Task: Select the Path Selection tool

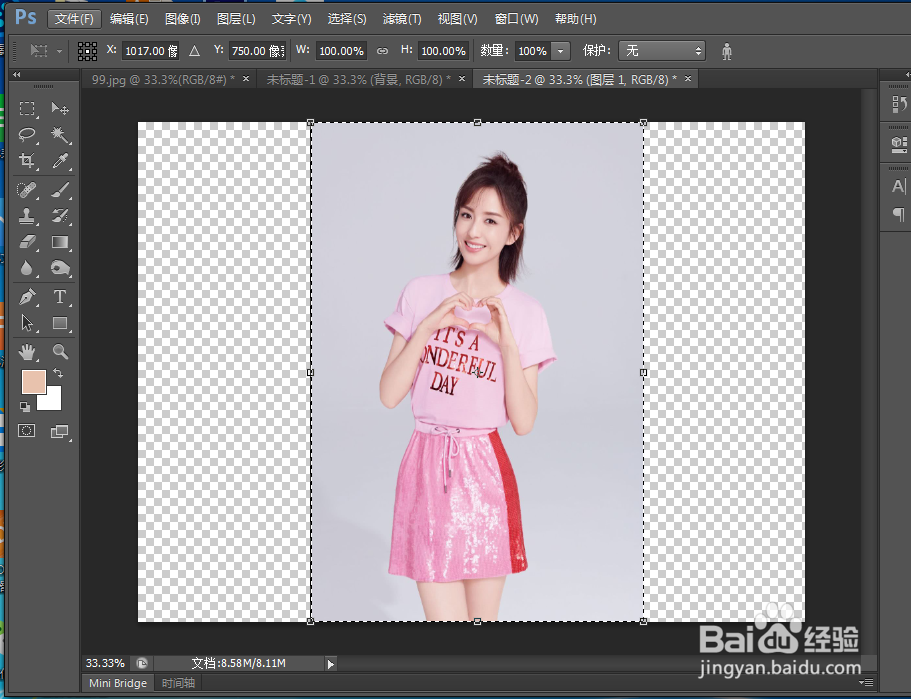Action: coord(27,322)
